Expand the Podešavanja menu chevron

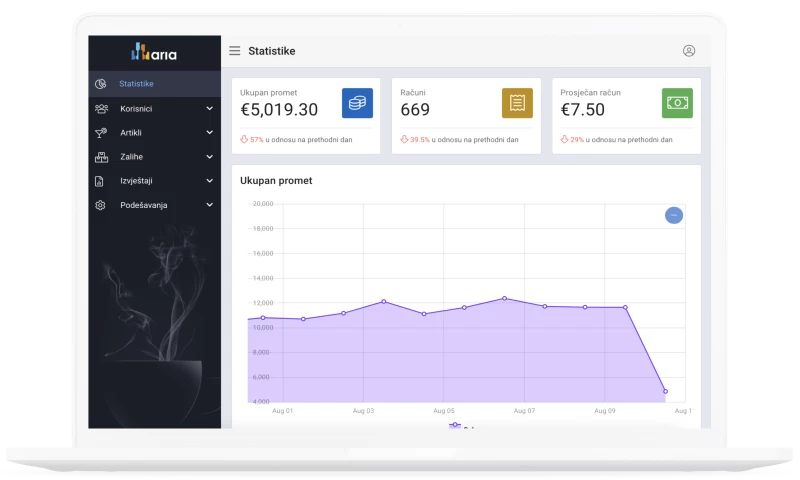pyautogui.click(x=210, y=205)
